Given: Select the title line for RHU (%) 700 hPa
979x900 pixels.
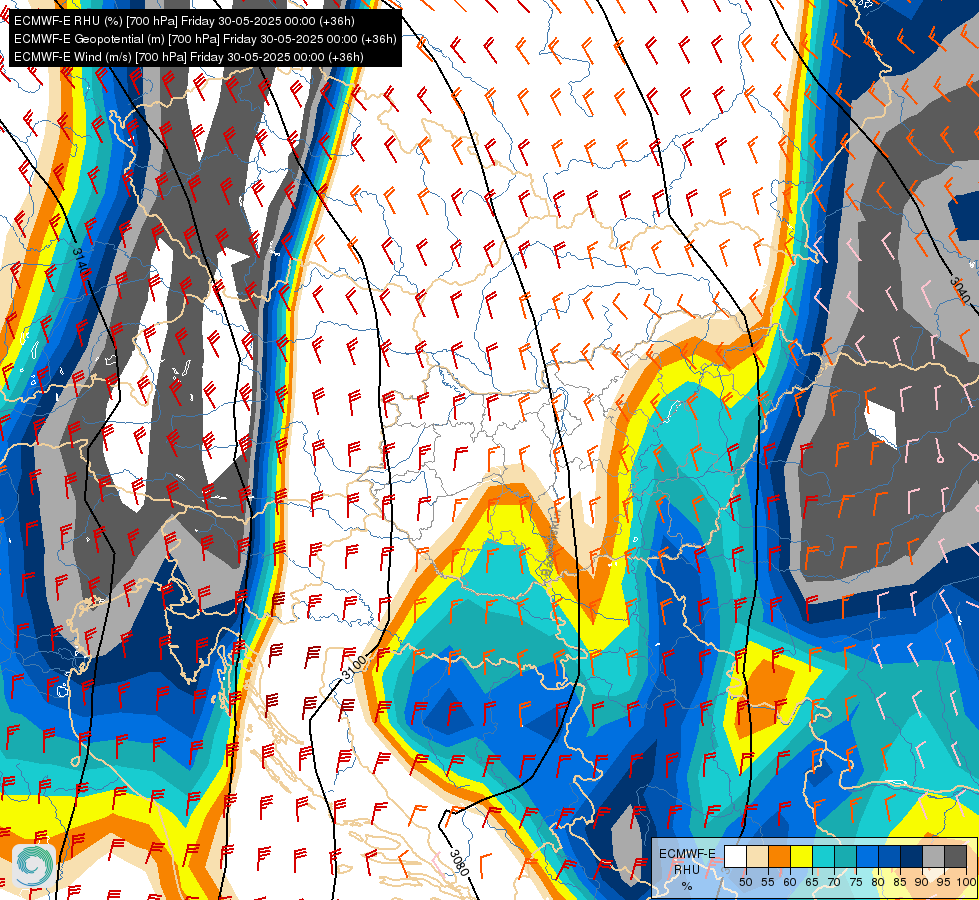Looking at the screenshot, I should [x=184, y=21].
